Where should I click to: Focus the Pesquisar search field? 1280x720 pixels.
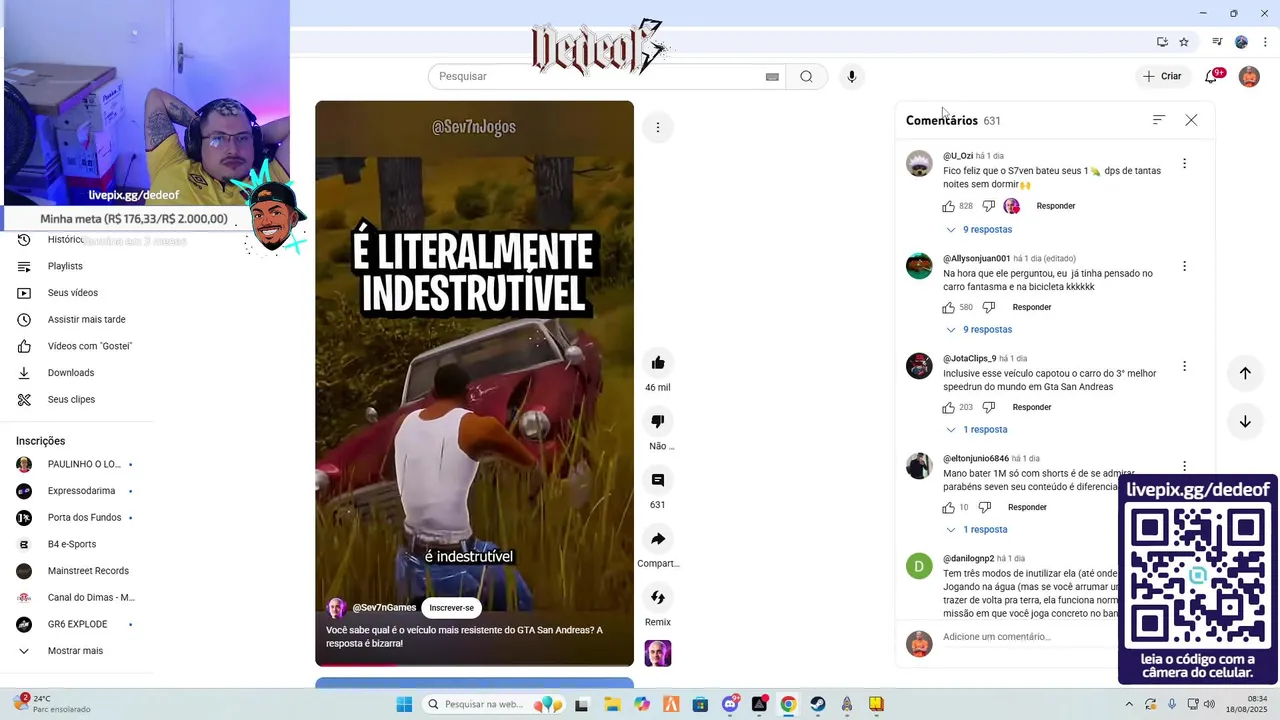coord(600,76)
